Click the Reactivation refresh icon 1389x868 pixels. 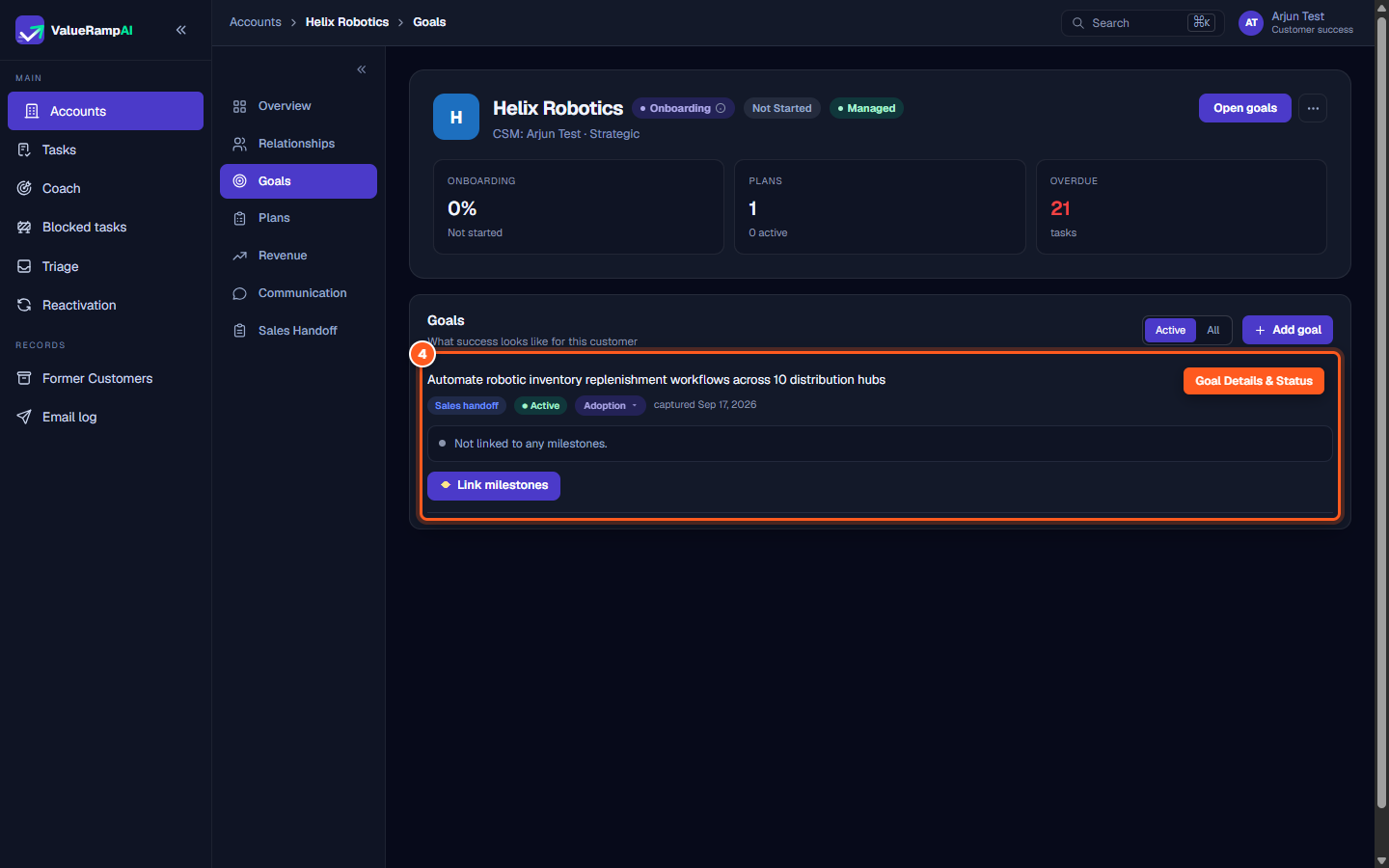pos(24,305)
